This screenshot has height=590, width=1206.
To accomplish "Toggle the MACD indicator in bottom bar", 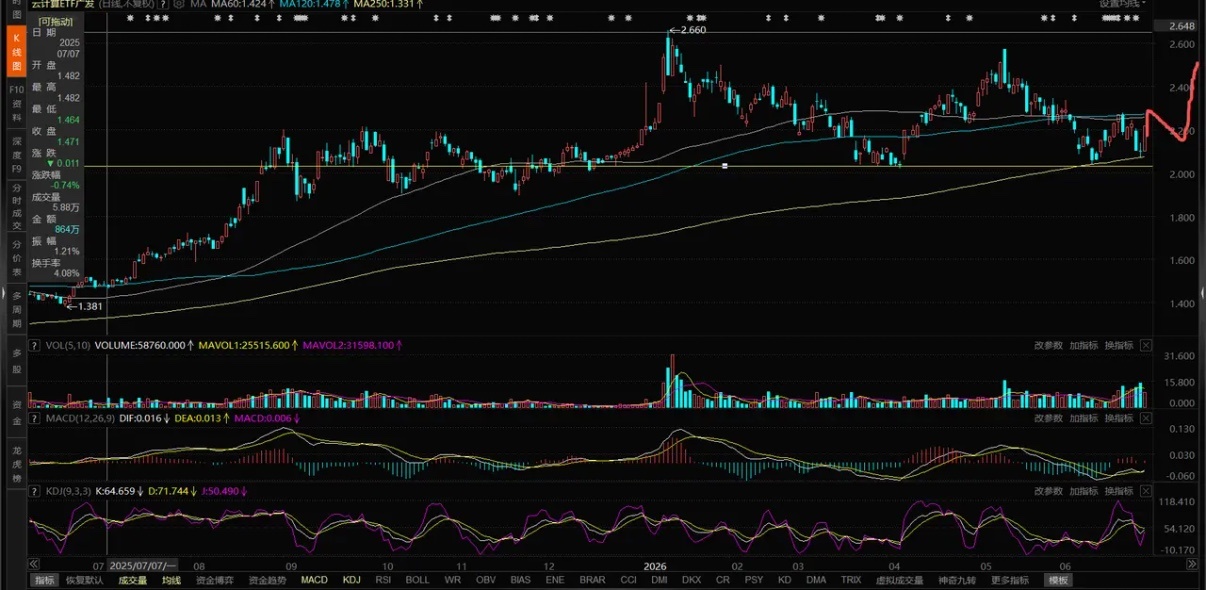I will pyautogui.click(x=314, y=580).
